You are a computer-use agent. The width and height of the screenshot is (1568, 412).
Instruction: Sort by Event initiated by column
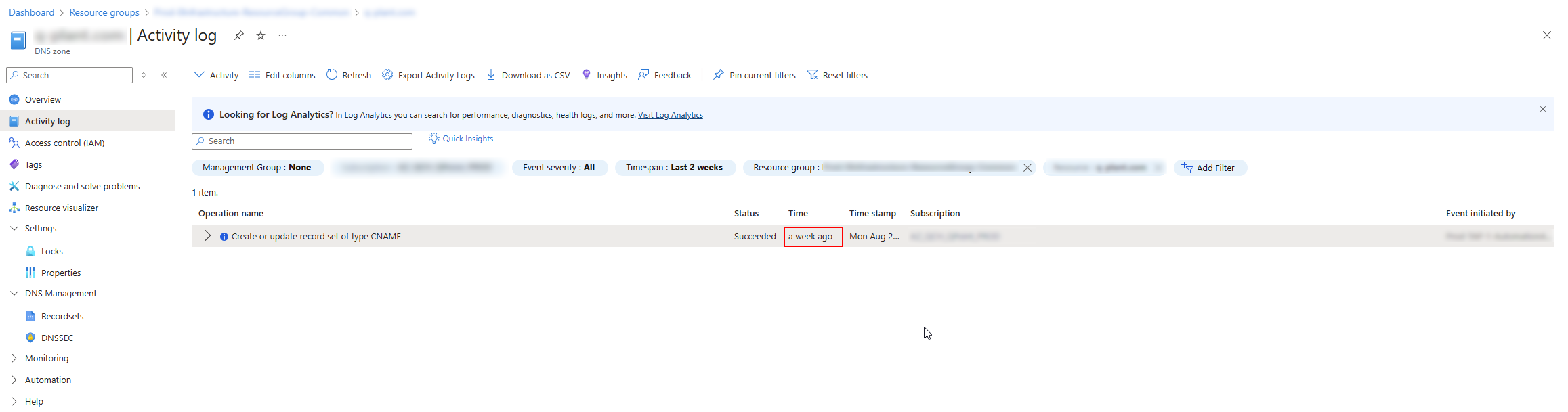click(x=1481, y=214)
